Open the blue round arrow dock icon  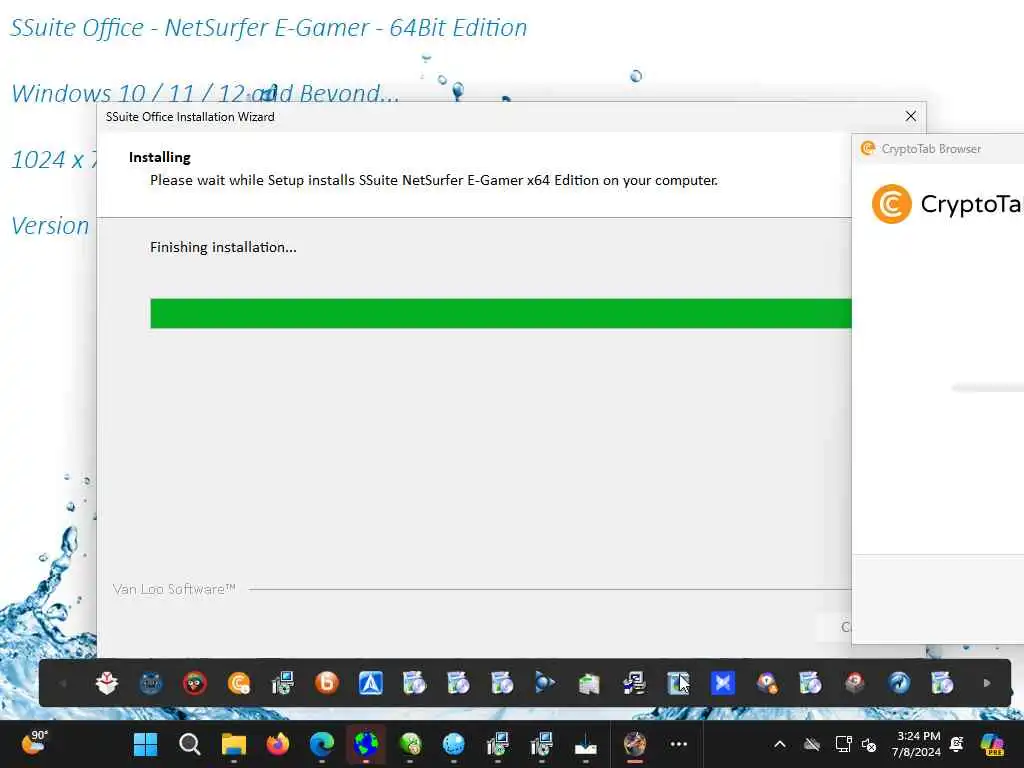899,683
